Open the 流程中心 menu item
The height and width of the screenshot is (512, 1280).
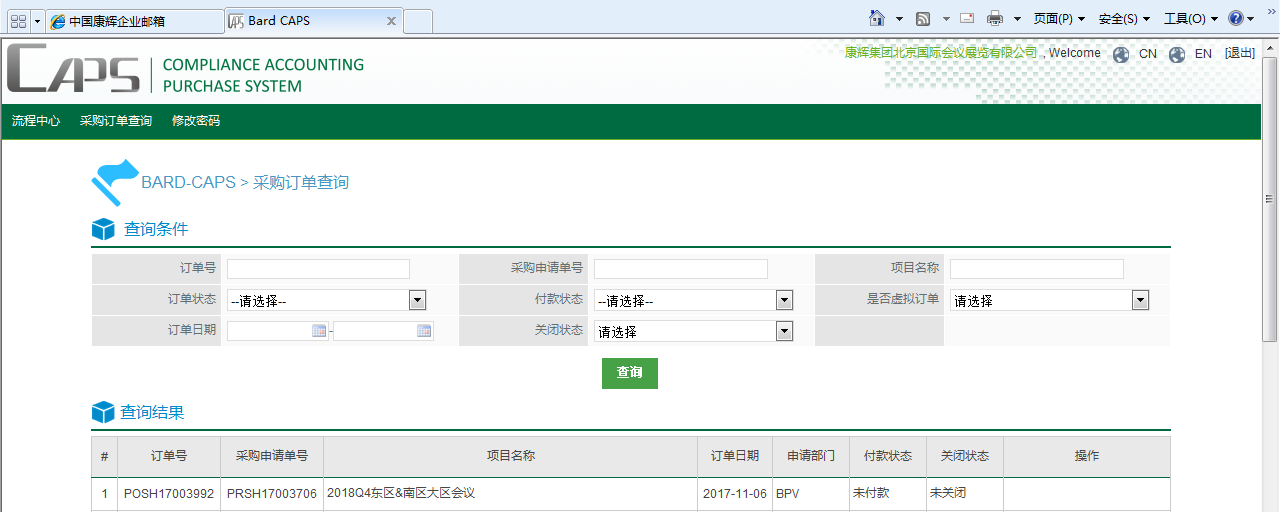[36, 121]
